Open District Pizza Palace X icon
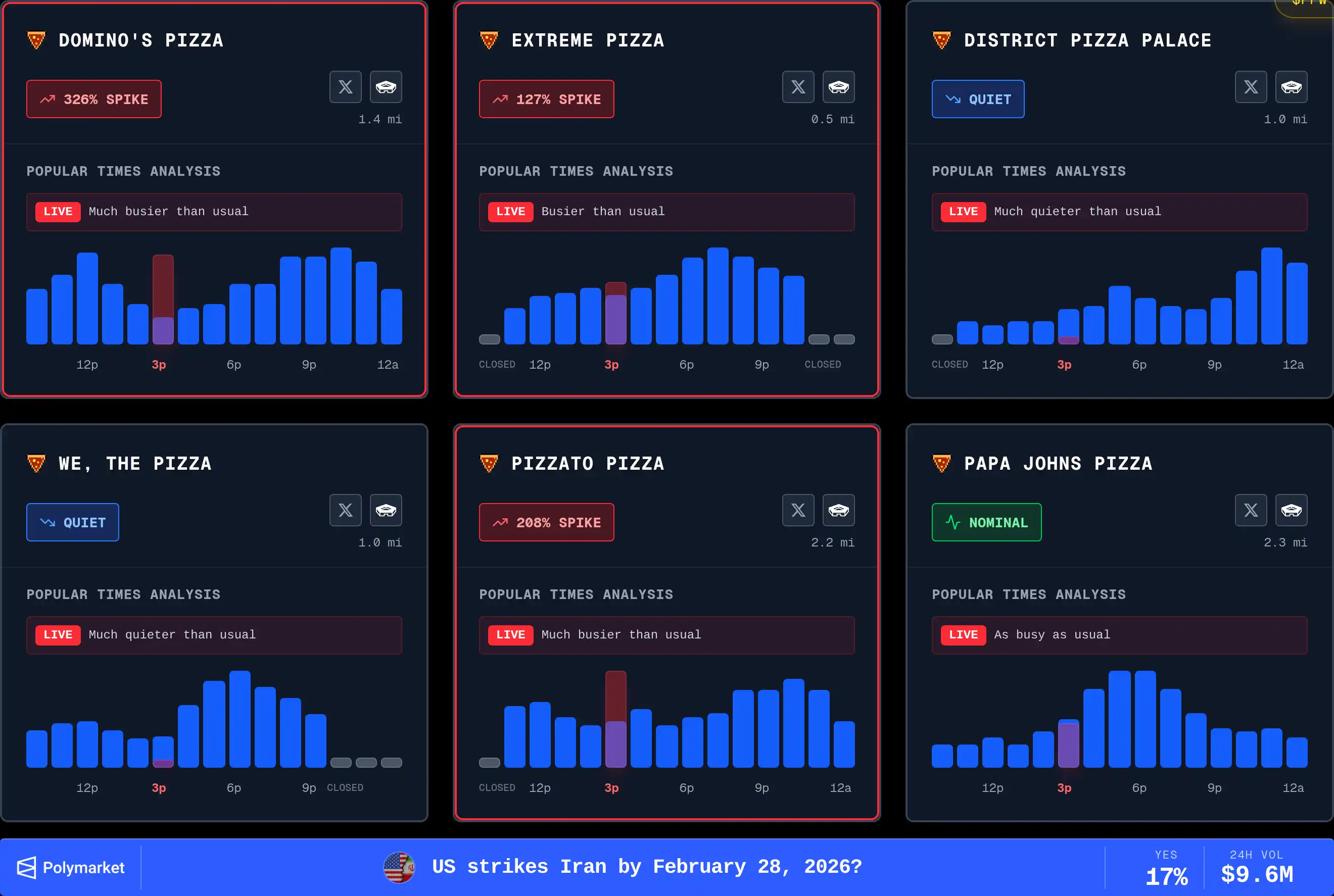Viewport: 1334px width, 896px height. (x=1251, y=87)
